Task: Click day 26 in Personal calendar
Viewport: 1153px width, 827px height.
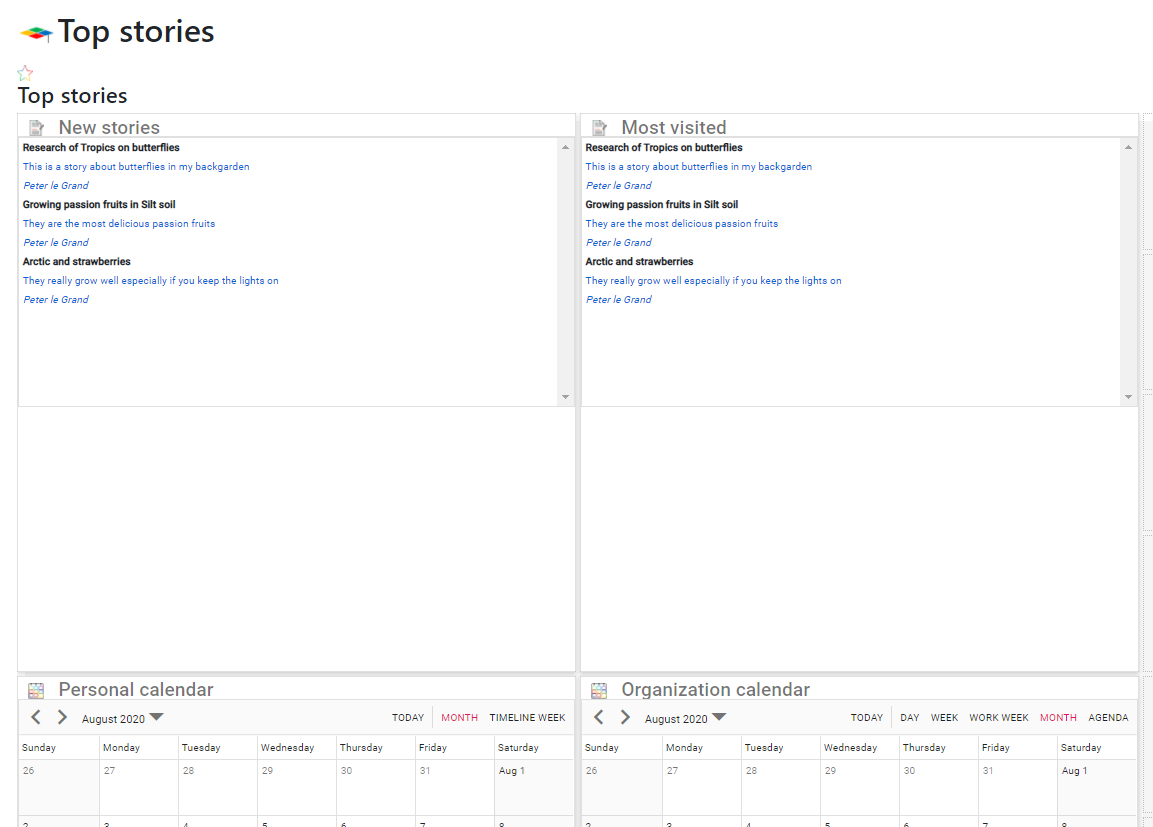Action: click(x=59, y=787)
